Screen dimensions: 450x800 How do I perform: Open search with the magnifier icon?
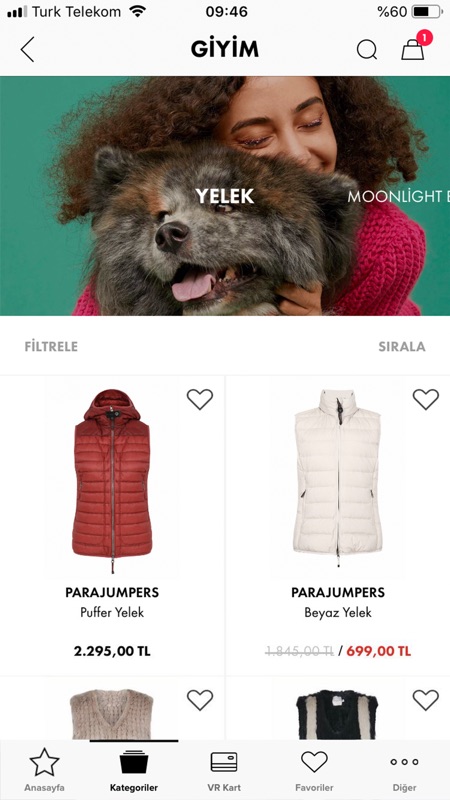(366, 49)
